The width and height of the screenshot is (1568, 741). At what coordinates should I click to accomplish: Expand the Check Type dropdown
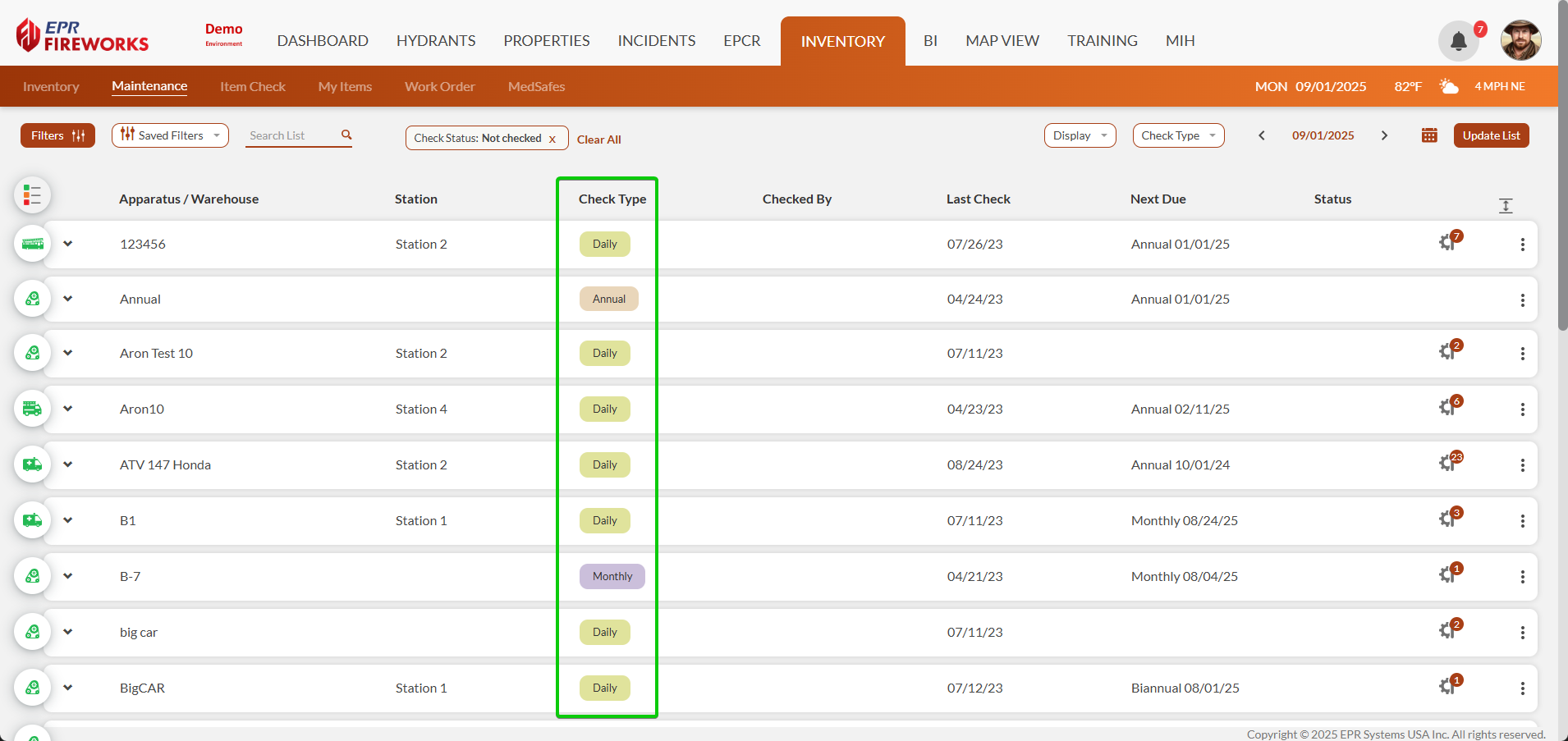(x=1178, y=135)
